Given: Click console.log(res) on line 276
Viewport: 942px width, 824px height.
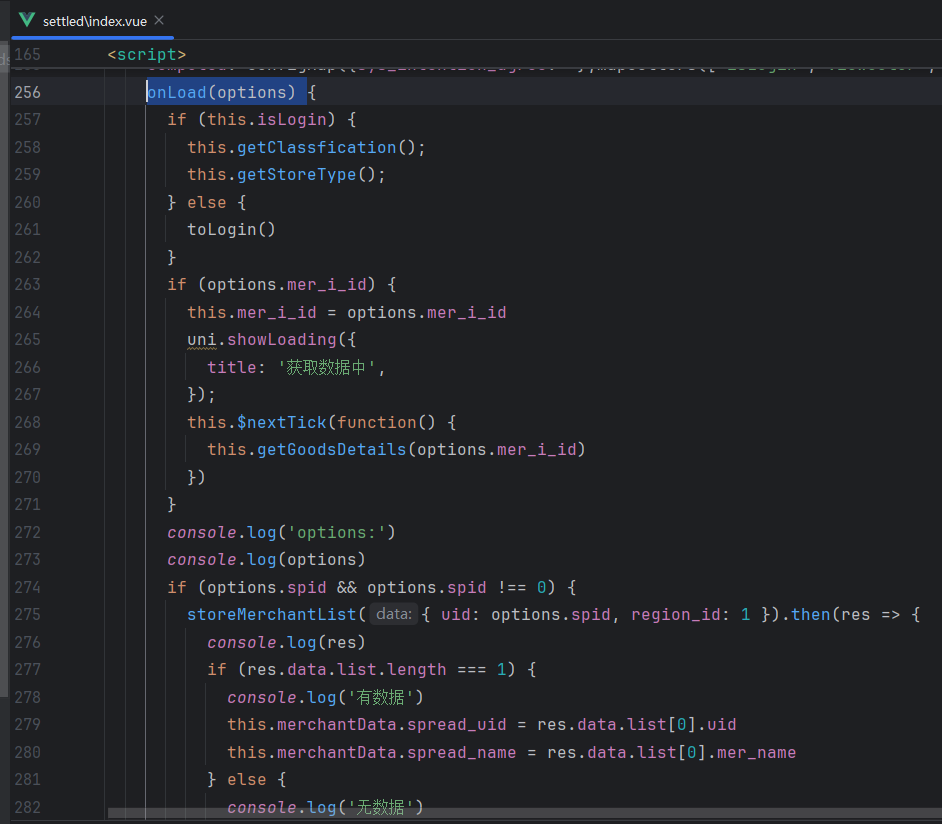Looking at the screenshot, I should point(286,643).
